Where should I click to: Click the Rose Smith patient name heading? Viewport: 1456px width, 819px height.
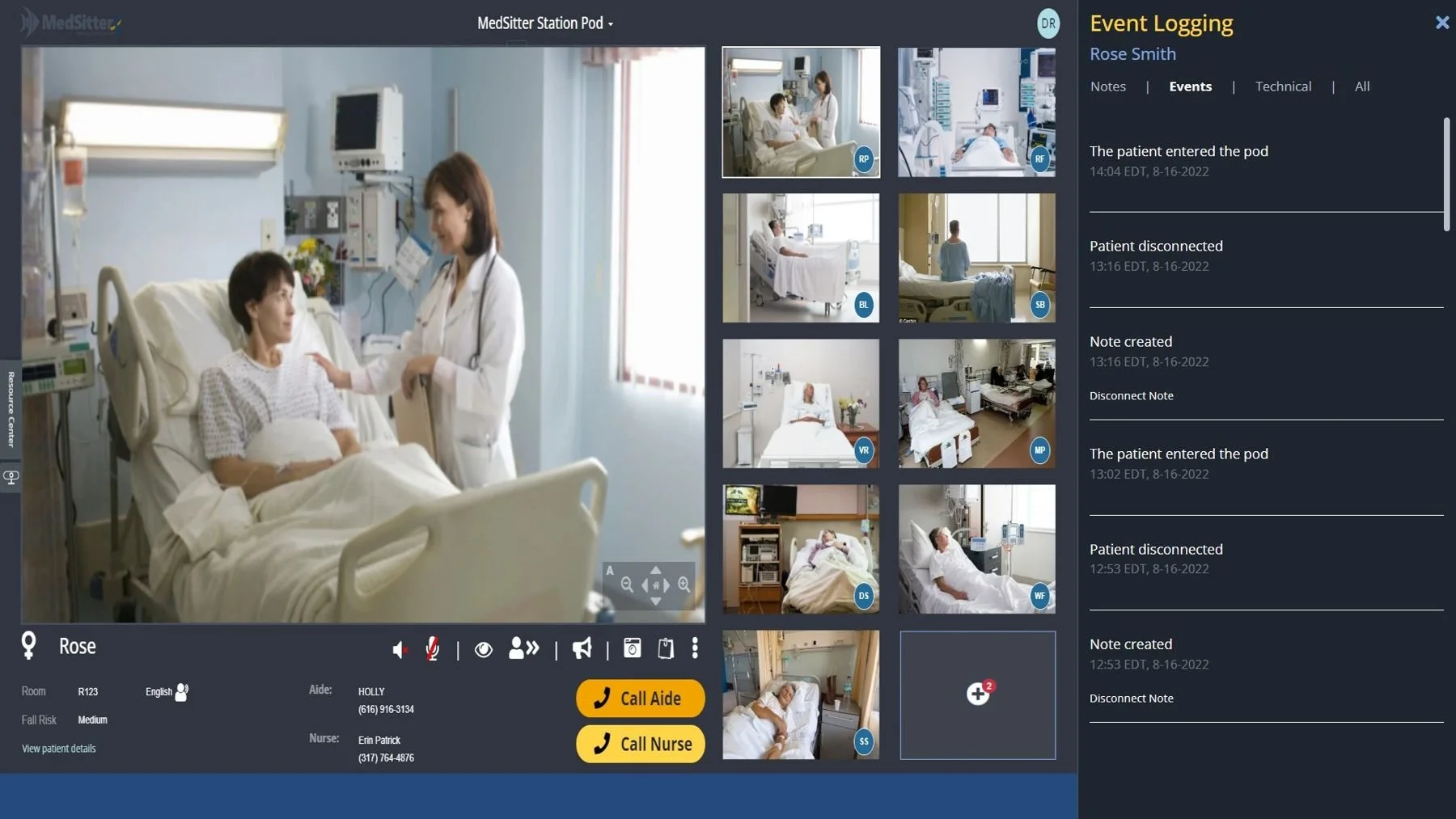coord(1132,54)
